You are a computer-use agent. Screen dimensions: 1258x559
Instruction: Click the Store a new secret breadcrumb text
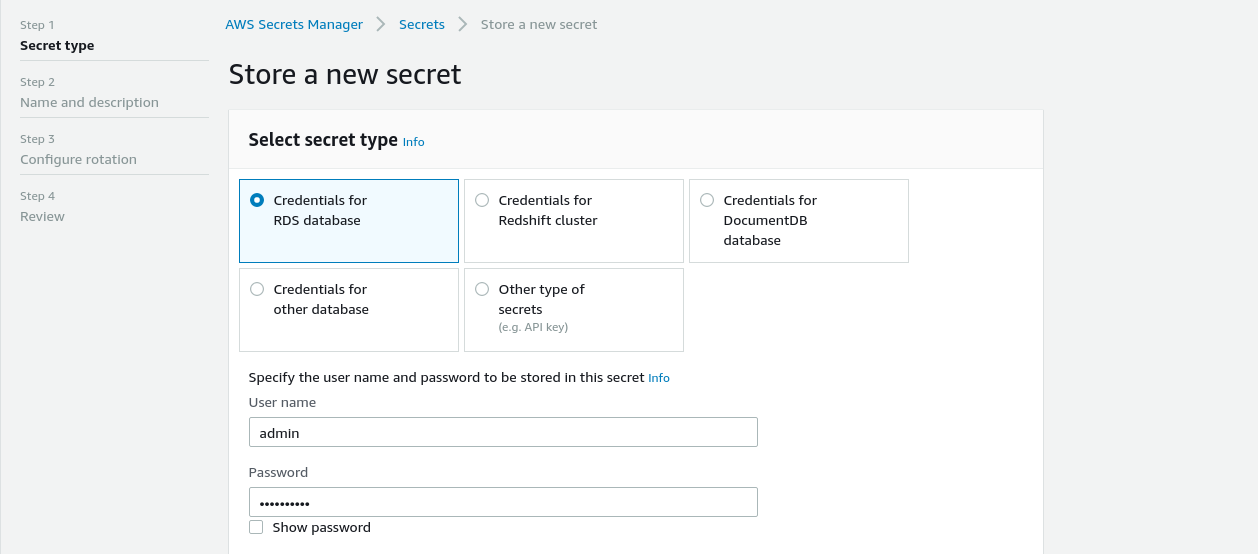tap(539, 24)
